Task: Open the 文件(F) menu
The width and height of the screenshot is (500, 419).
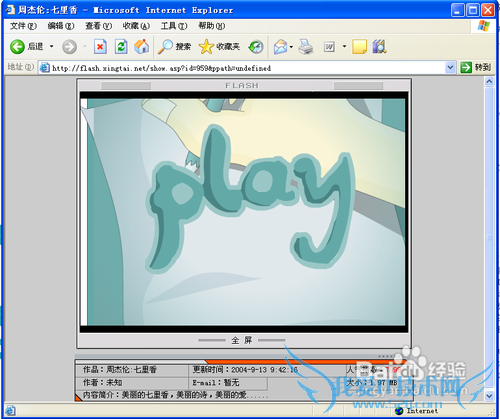Action: [23, 26]
